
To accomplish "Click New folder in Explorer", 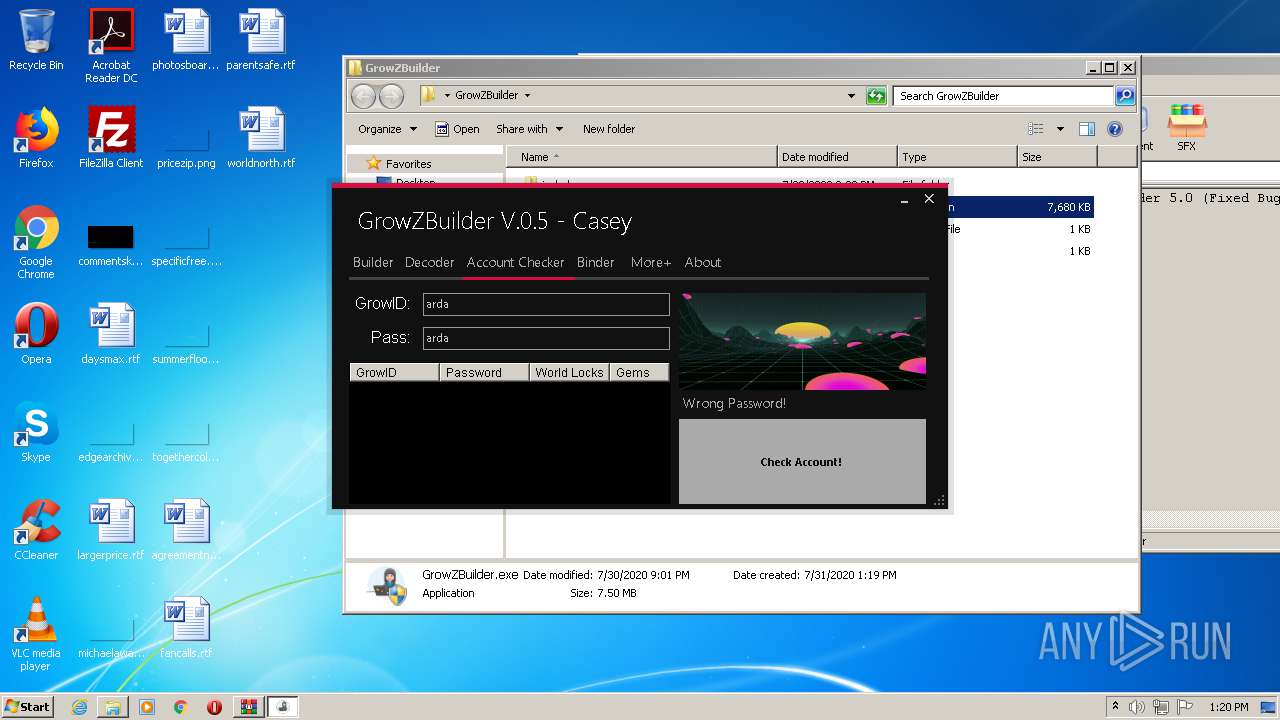I will coord(609,129).
